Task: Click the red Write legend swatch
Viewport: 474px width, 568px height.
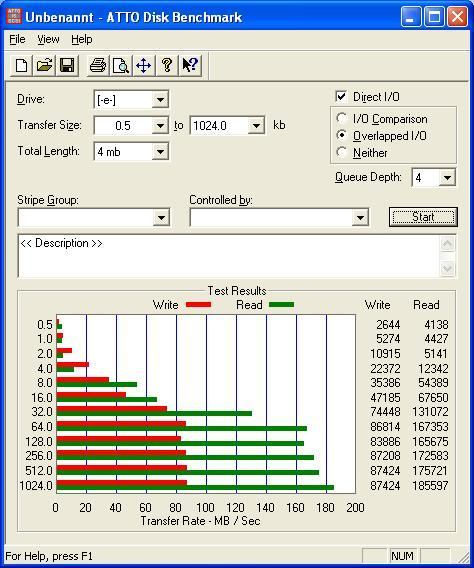Action: tap(198, 305)
